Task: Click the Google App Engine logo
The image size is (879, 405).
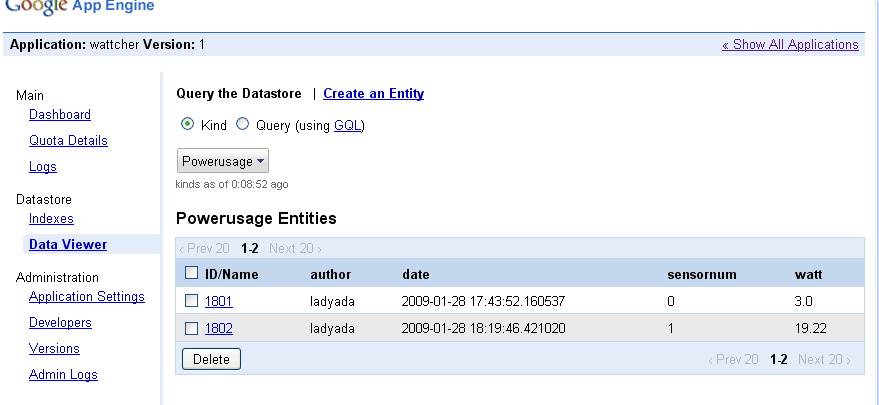Action: pos(82,7)
